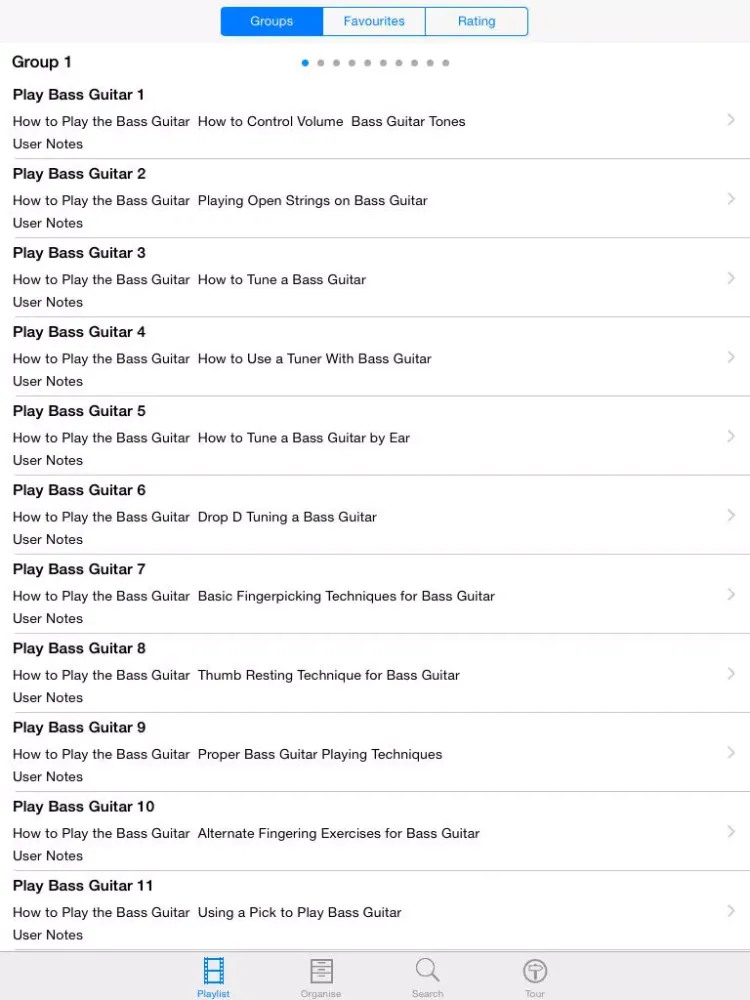This screenshot has width=750, height=1000.
Task: Select the Groups segment
Action: coord(272,21)
